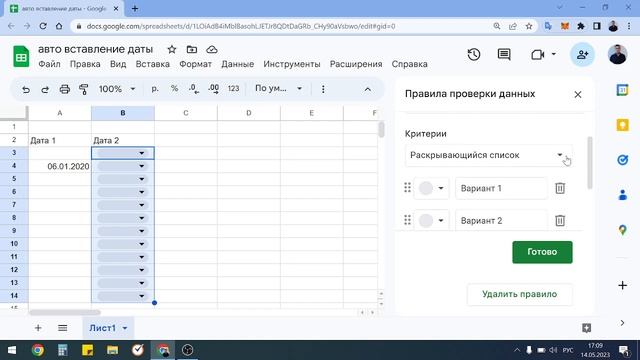Open the Справка menu

pyautogui.click(x=409, y=64)
